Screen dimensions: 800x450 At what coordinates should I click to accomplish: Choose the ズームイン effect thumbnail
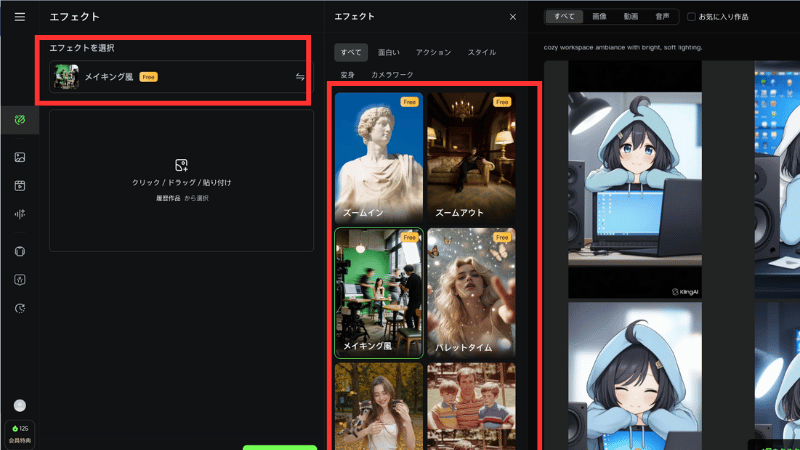click(x=379, y=158)
